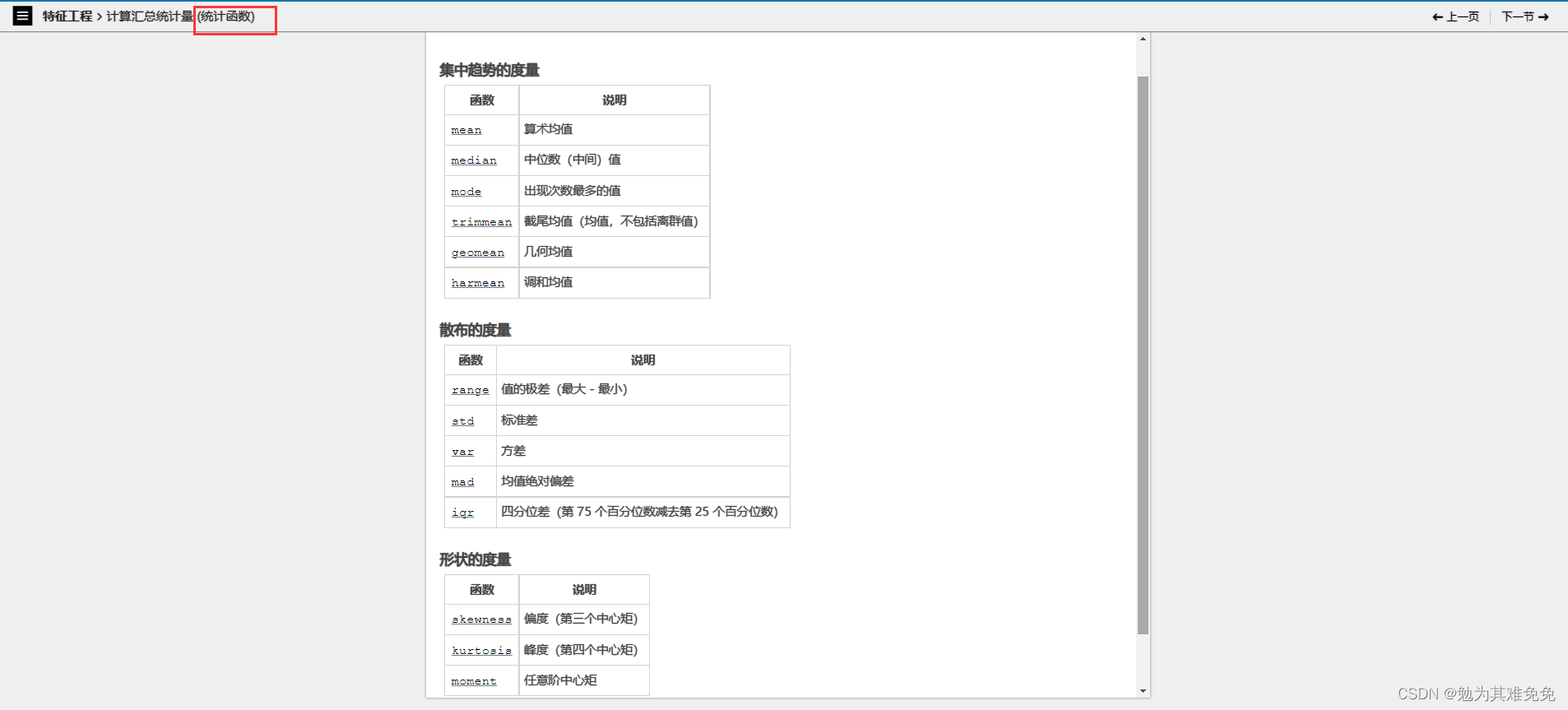Viewport: 1568px width, 710px height.
Task: Click the 算术均值 description cell
Action: click(615, 130)
